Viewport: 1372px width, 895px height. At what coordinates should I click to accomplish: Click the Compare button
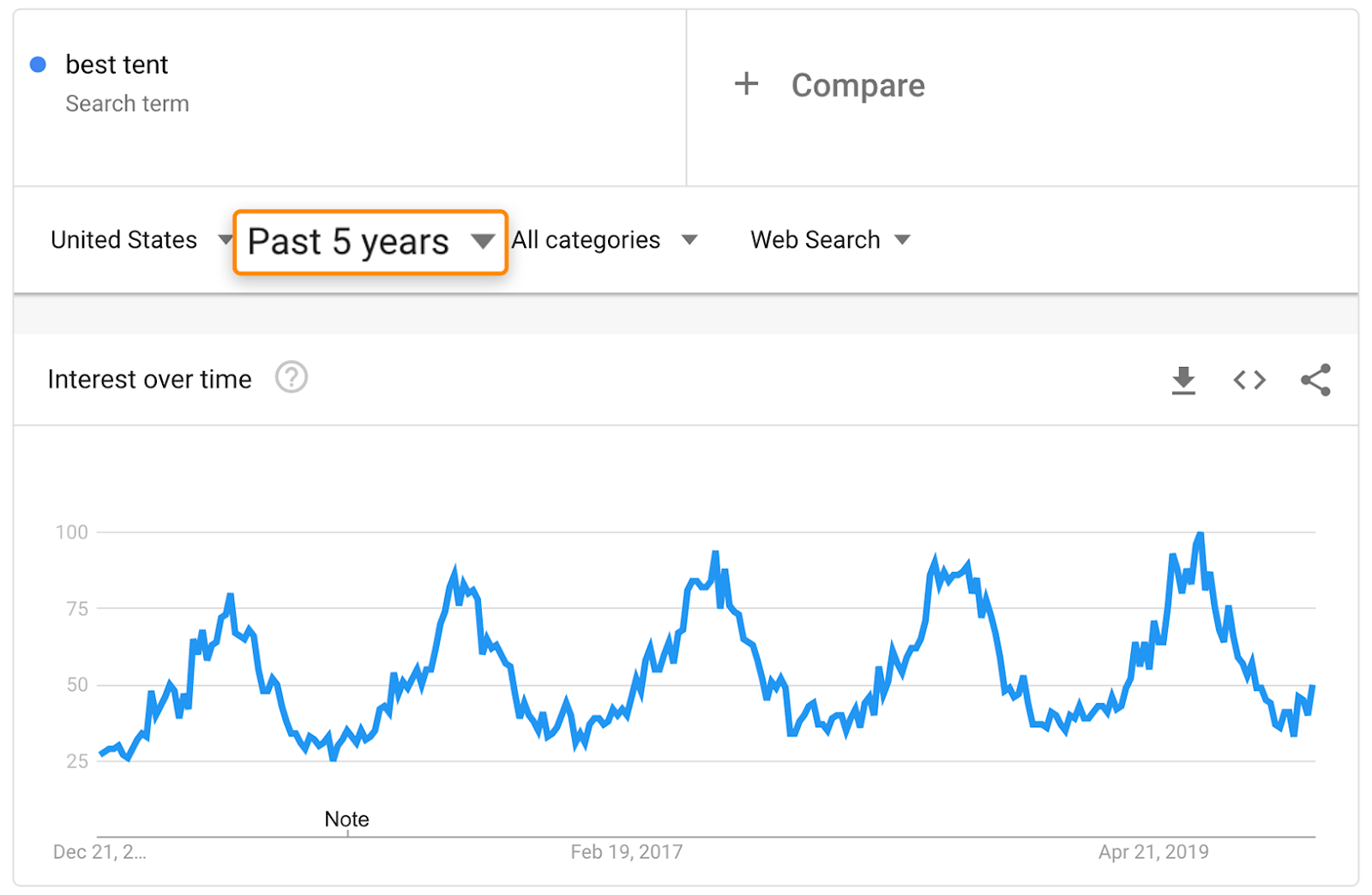[x=857, y=85]
